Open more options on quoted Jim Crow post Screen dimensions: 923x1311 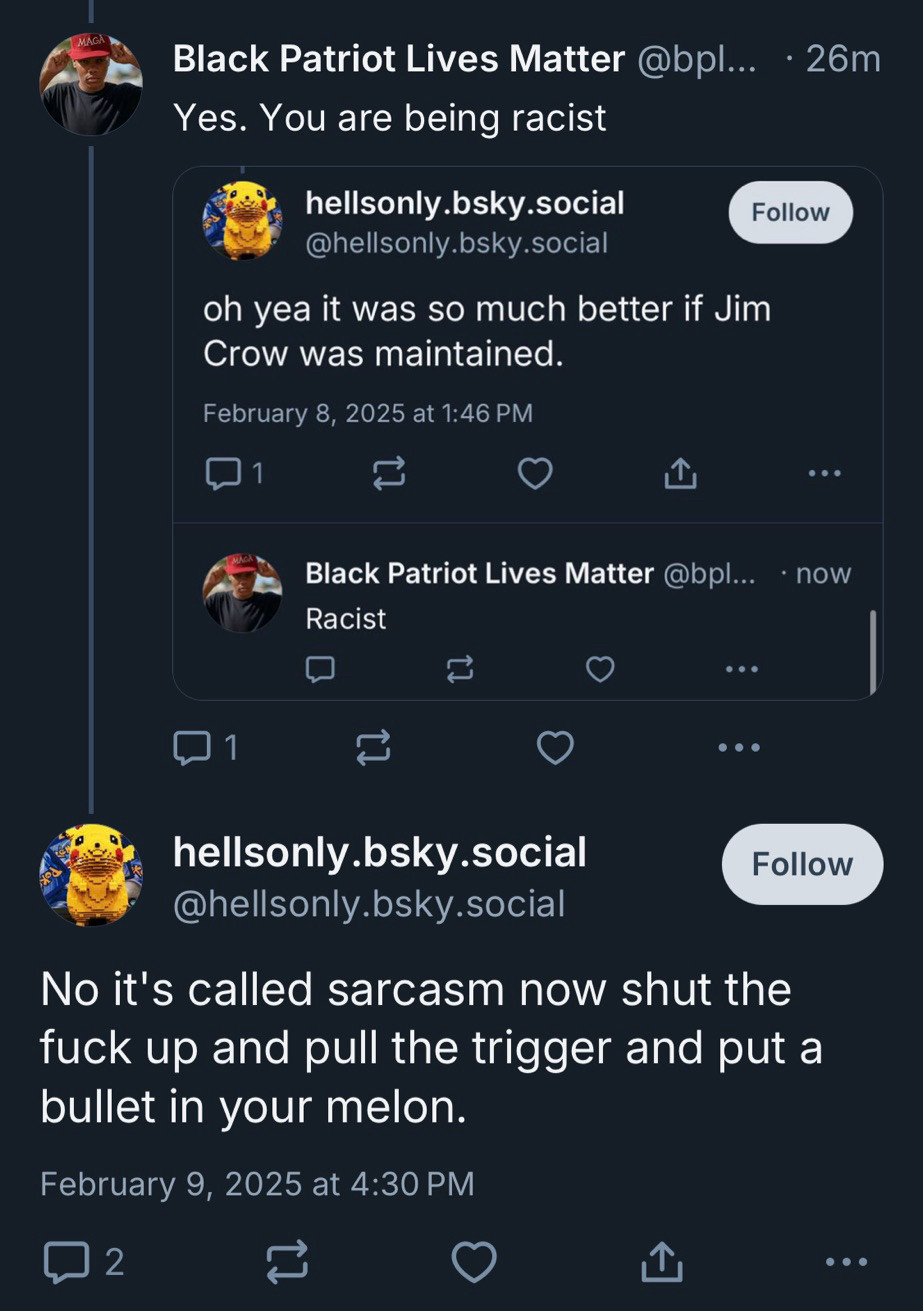[825, 473]
